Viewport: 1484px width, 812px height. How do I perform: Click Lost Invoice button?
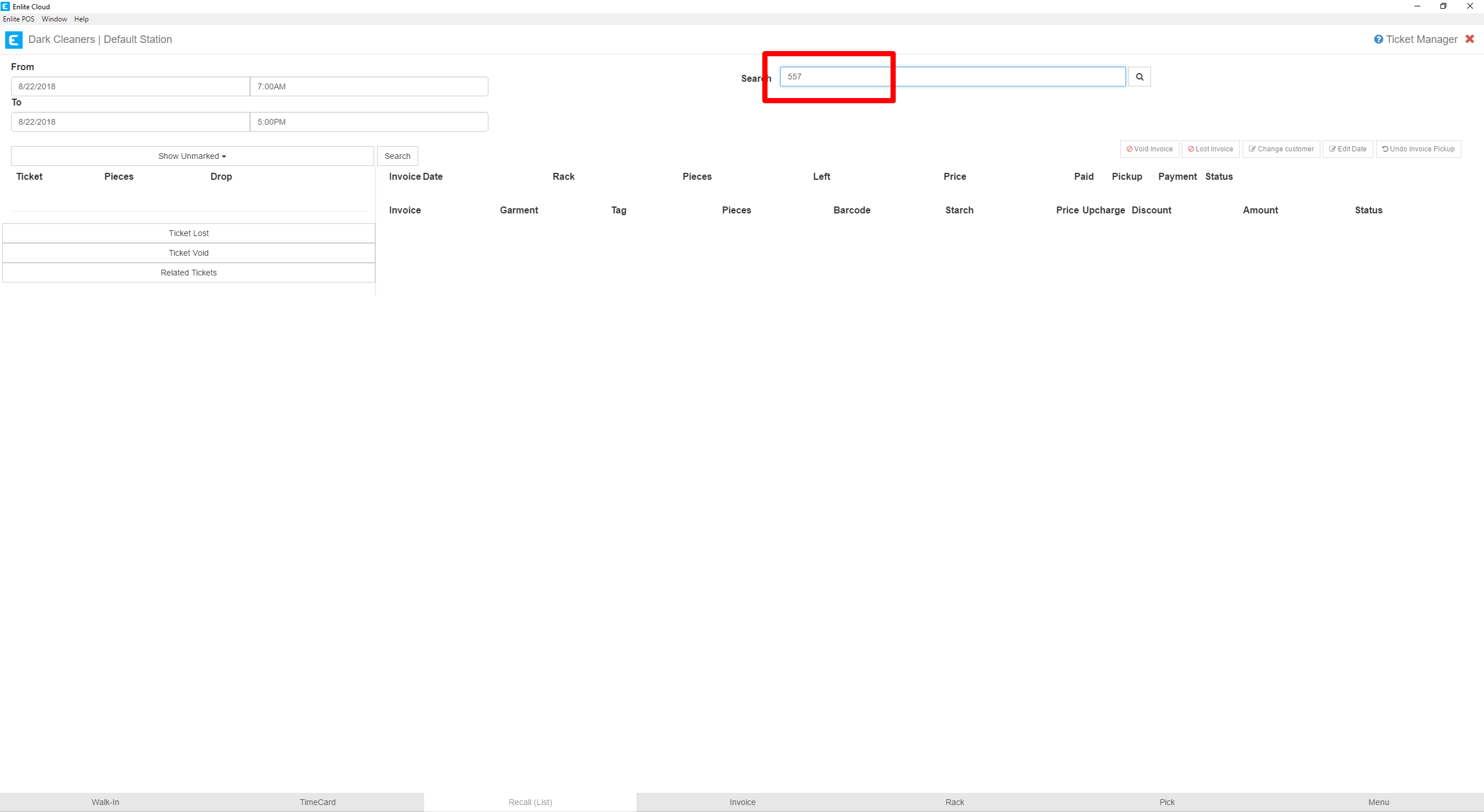pos(1210,149)
